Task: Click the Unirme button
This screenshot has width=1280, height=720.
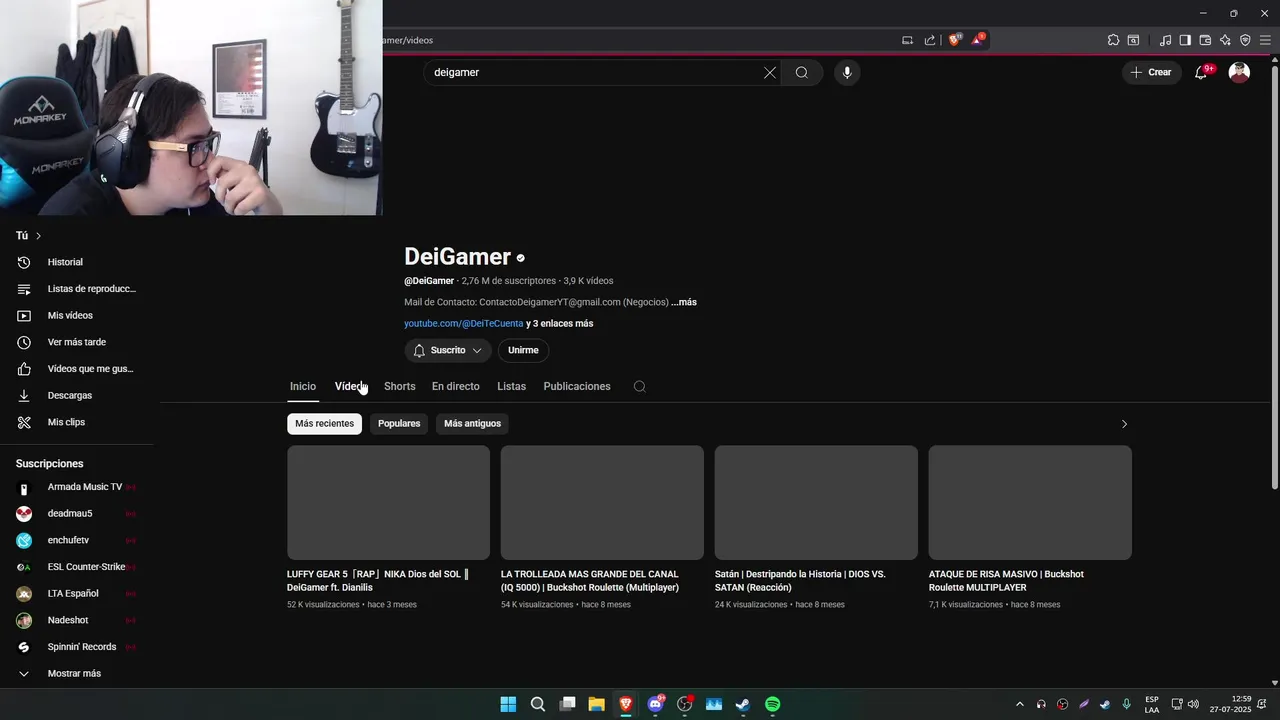Action: pos(523,350)
